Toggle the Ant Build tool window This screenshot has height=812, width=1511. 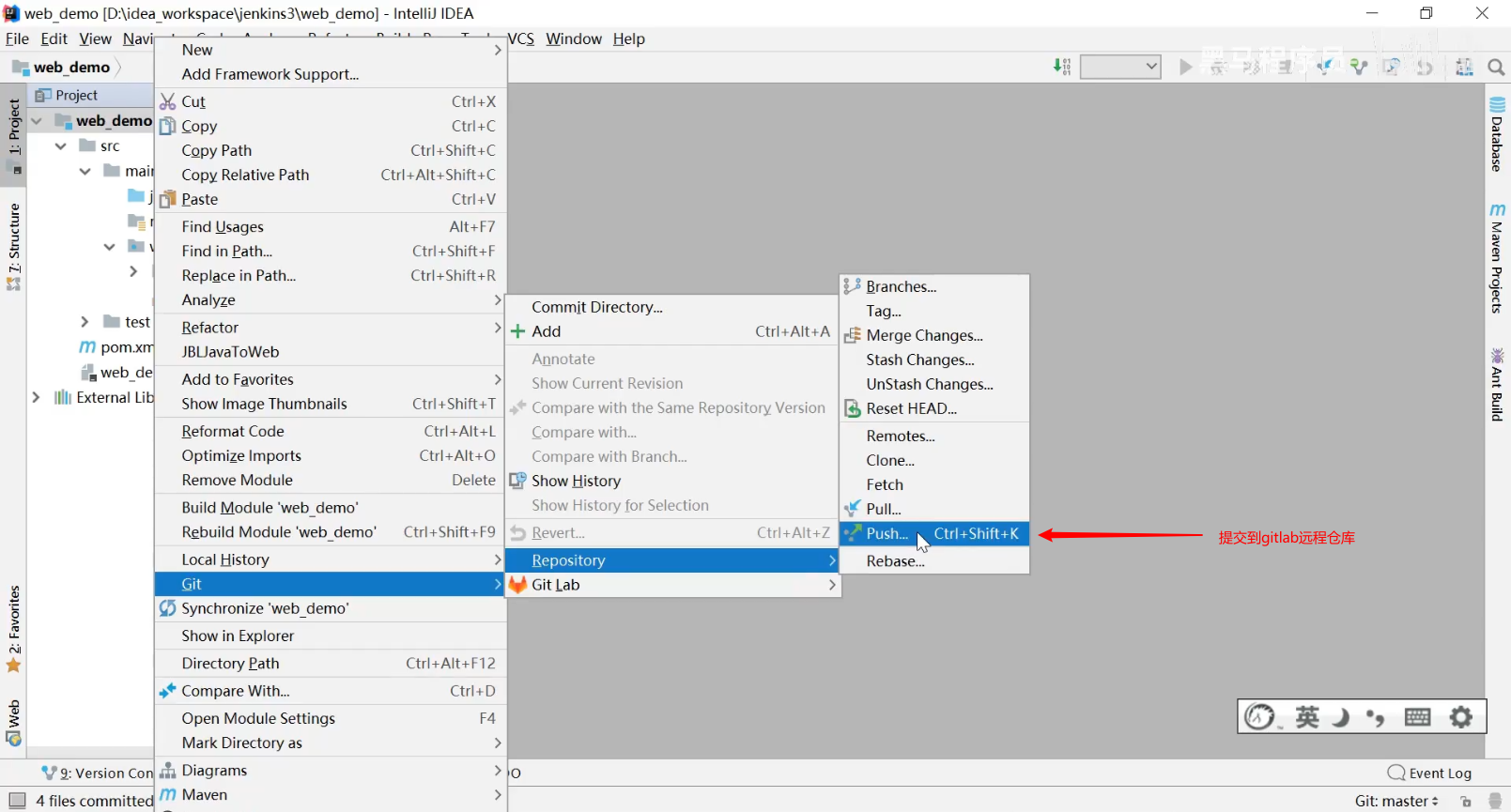1497,384
